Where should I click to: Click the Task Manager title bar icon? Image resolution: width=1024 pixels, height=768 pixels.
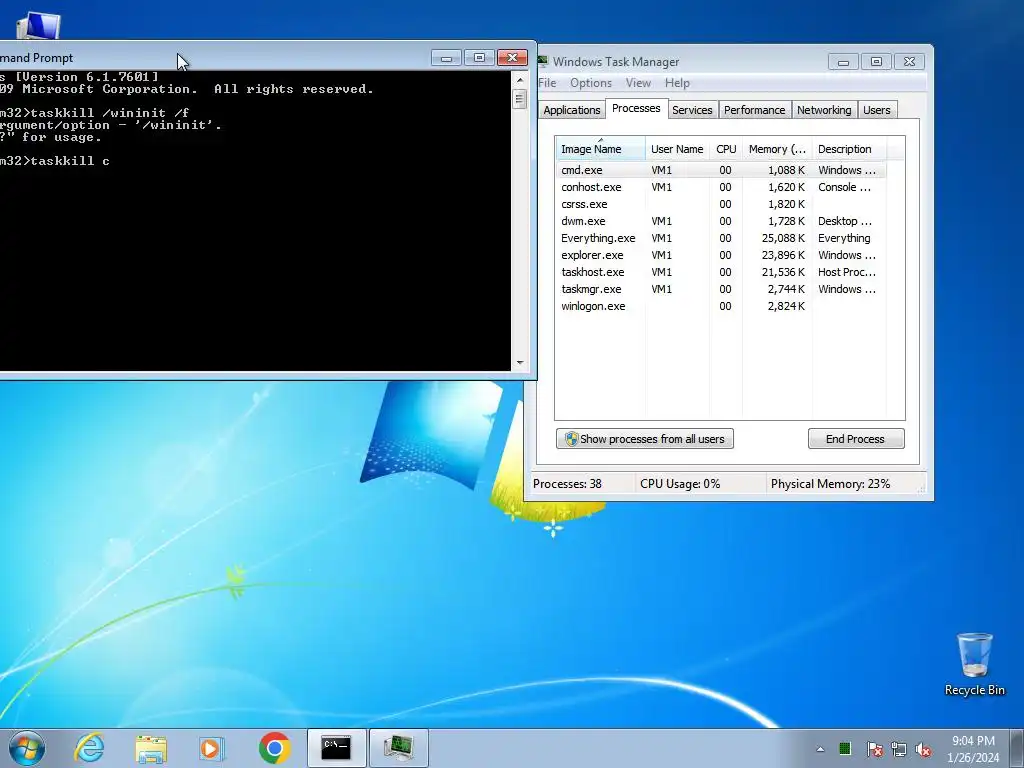(x=542, y=61)
